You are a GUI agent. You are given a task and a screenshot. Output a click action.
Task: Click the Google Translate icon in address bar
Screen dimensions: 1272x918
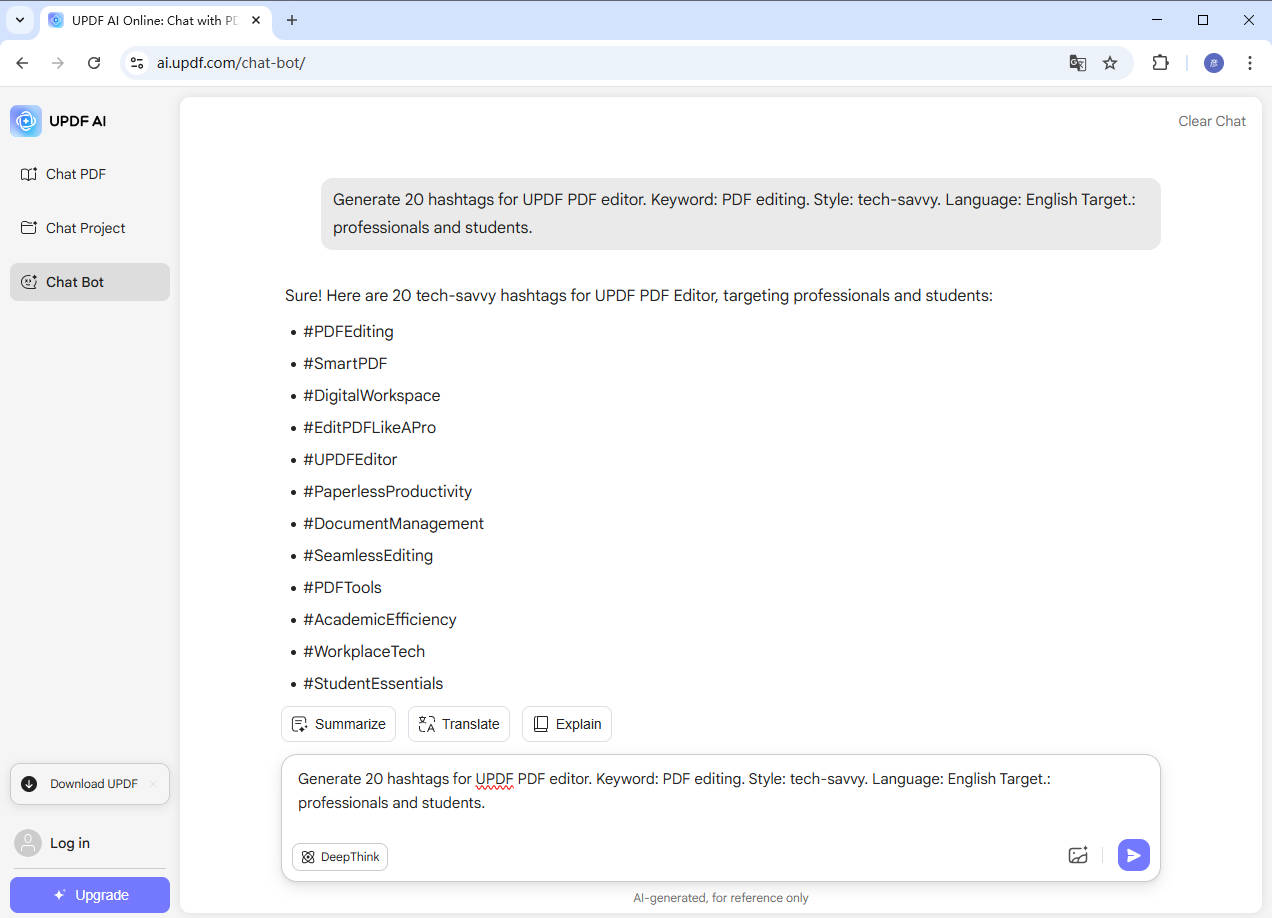(1077, 63)
